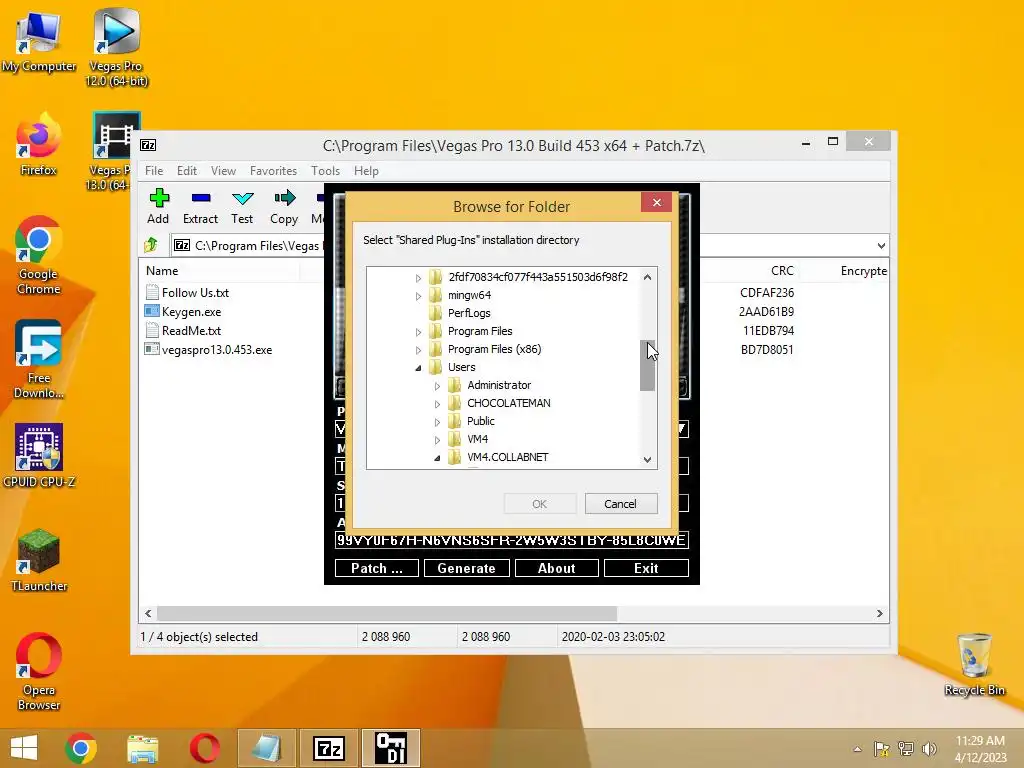Viewport: 1024px width, 768px height.
Task: Click the folder tree scroll-down arrow
Action: [647, 459]
